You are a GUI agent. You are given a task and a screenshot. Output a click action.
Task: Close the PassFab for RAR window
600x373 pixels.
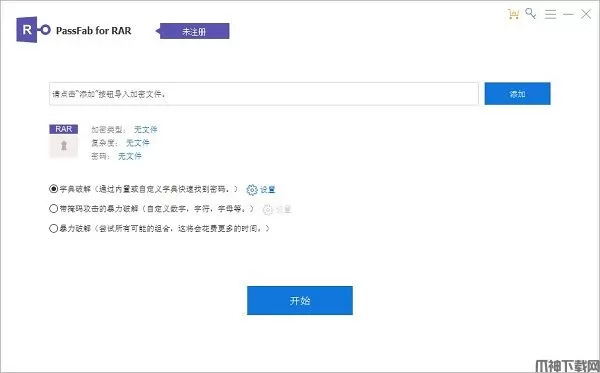tap(586, 14)
